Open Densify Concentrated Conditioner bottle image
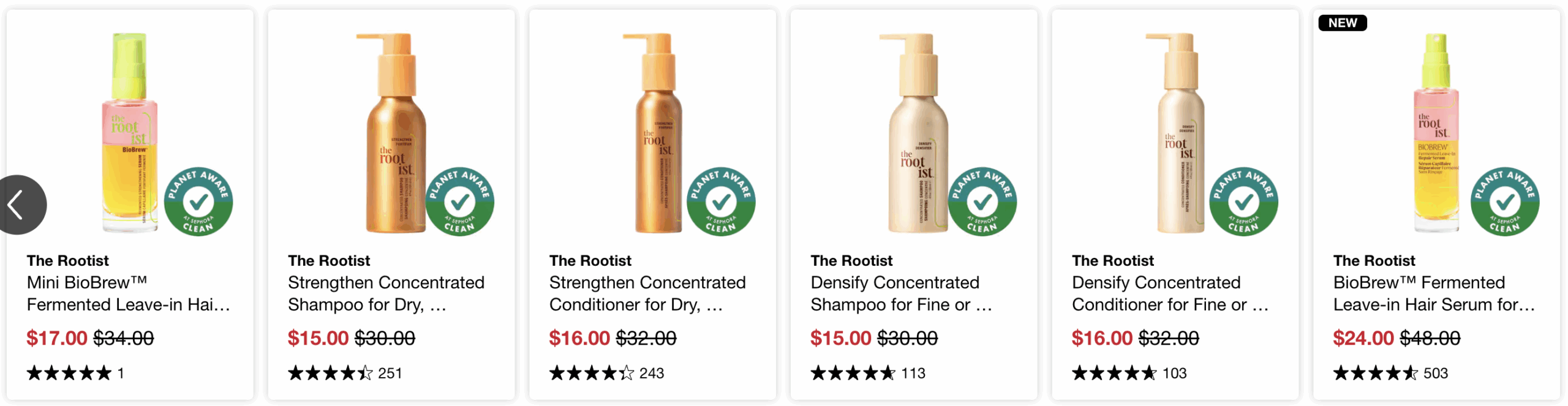The width and height of the screenshot is (1568, 406). click(1175, 133)
